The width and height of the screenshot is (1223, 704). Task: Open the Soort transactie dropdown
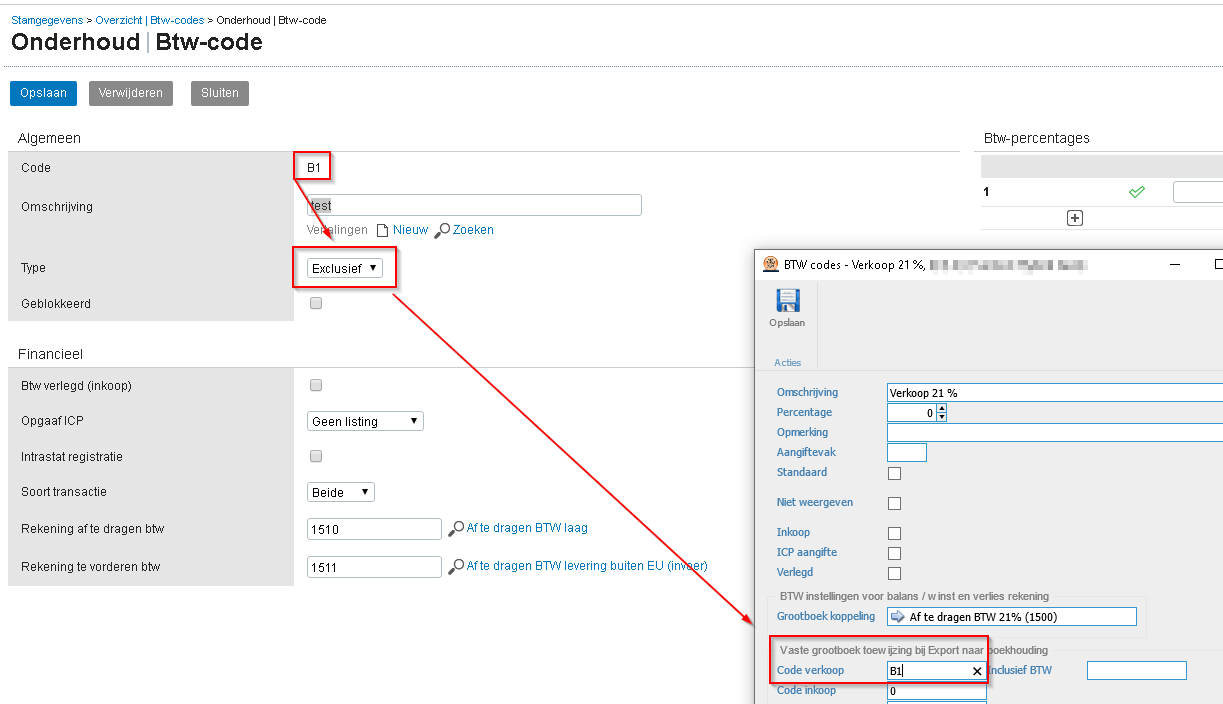click(x=341, y=492)
